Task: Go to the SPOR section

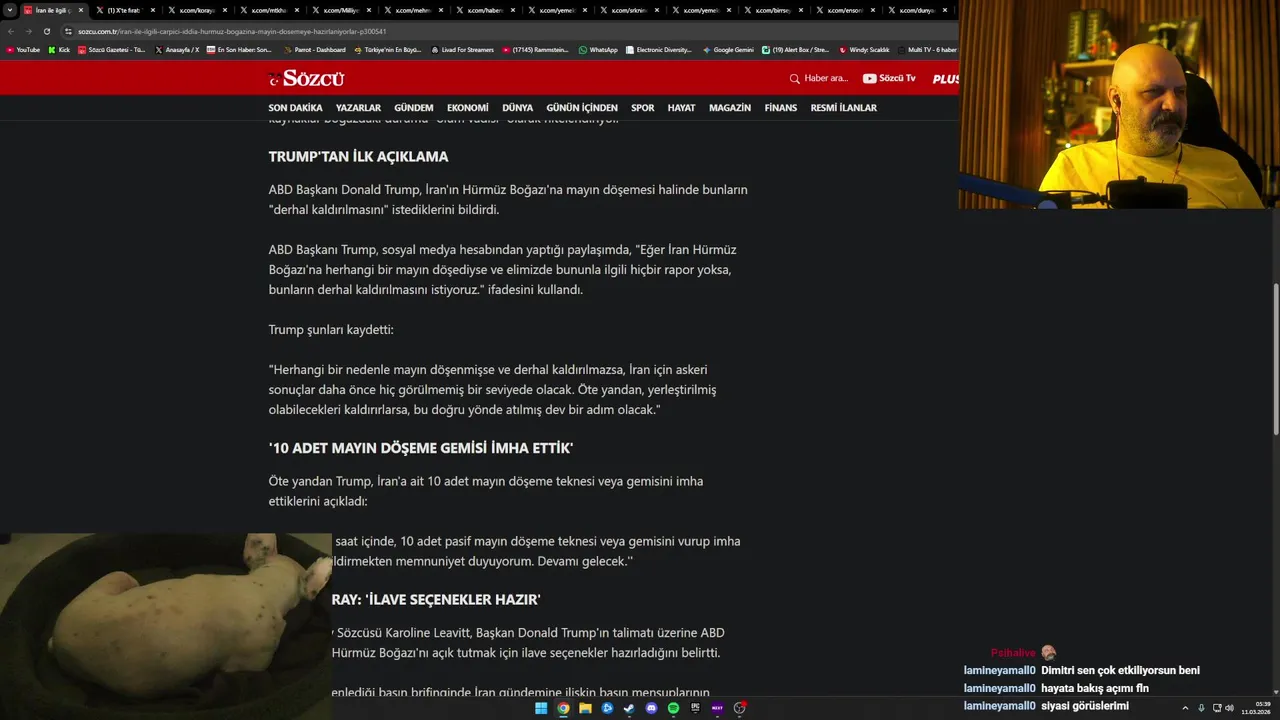Action: (x=643, y=108)
